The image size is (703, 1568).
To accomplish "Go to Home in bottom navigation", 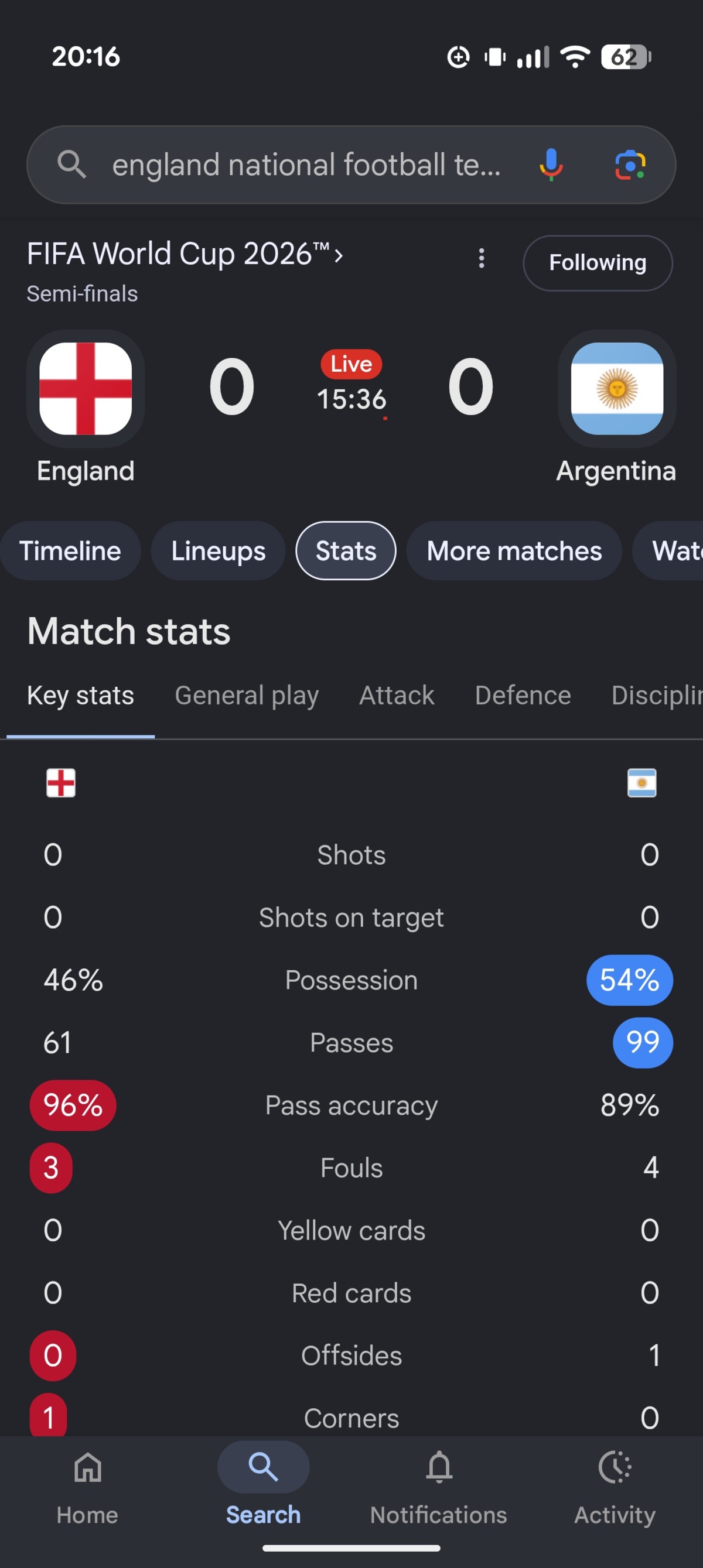I will point(88,1488).
